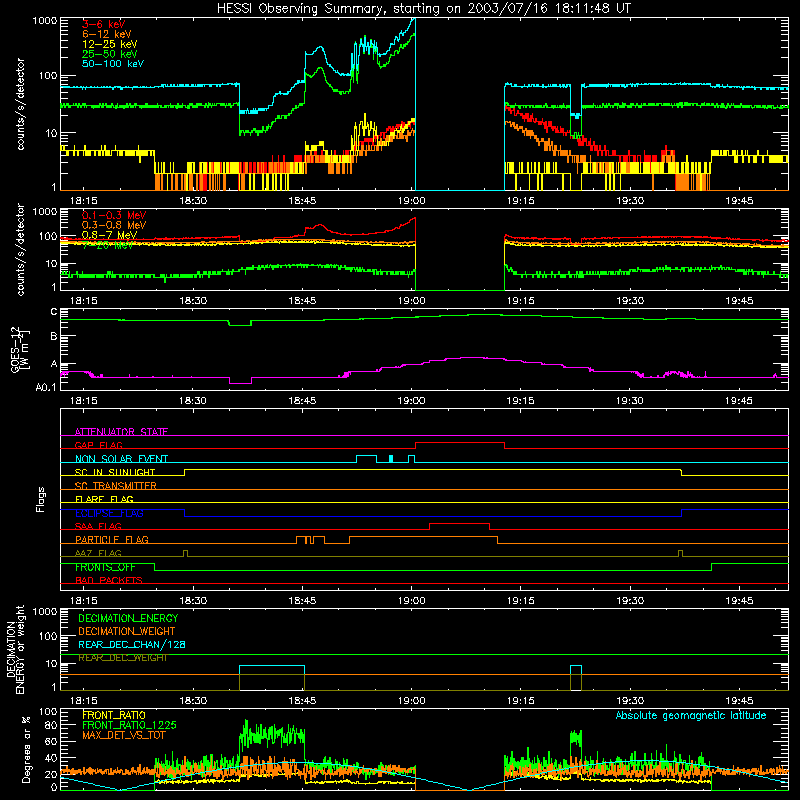
Task: Click the C class tick on GOES panel
Action: [54, 312]
